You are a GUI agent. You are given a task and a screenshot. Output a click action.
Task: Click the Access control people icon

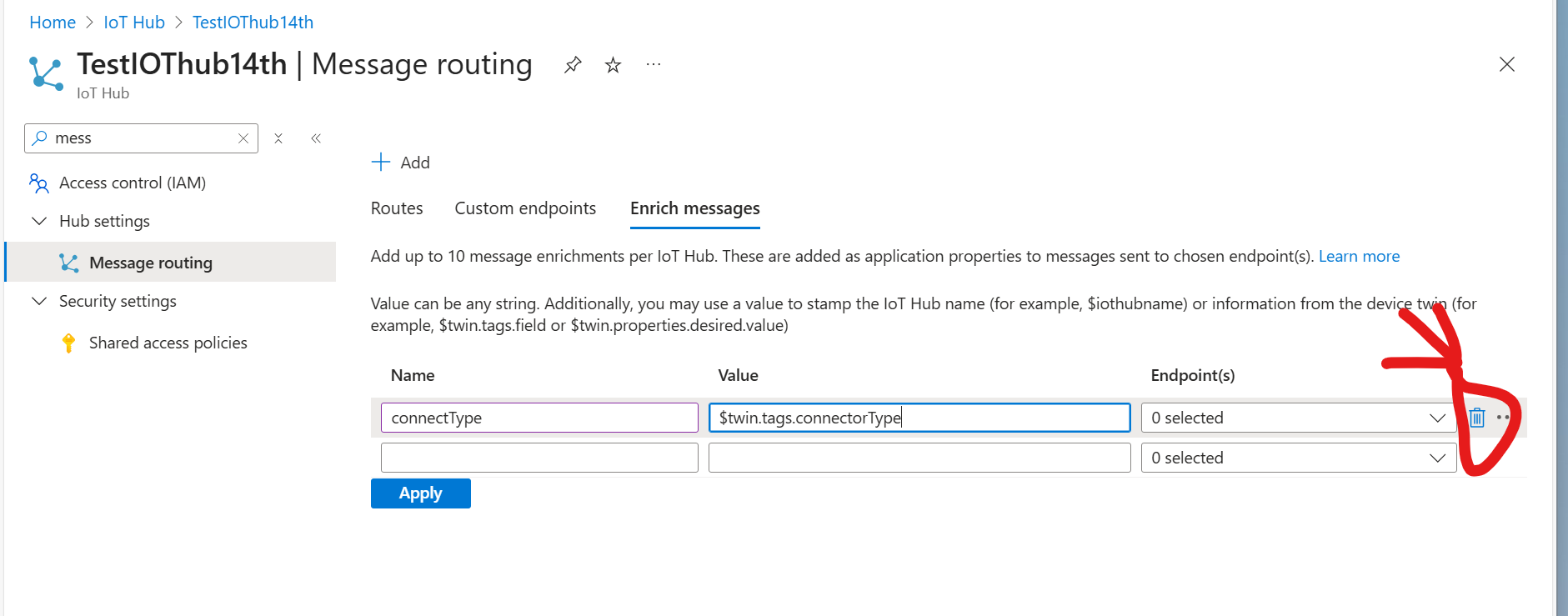click(x=38, y=183)
